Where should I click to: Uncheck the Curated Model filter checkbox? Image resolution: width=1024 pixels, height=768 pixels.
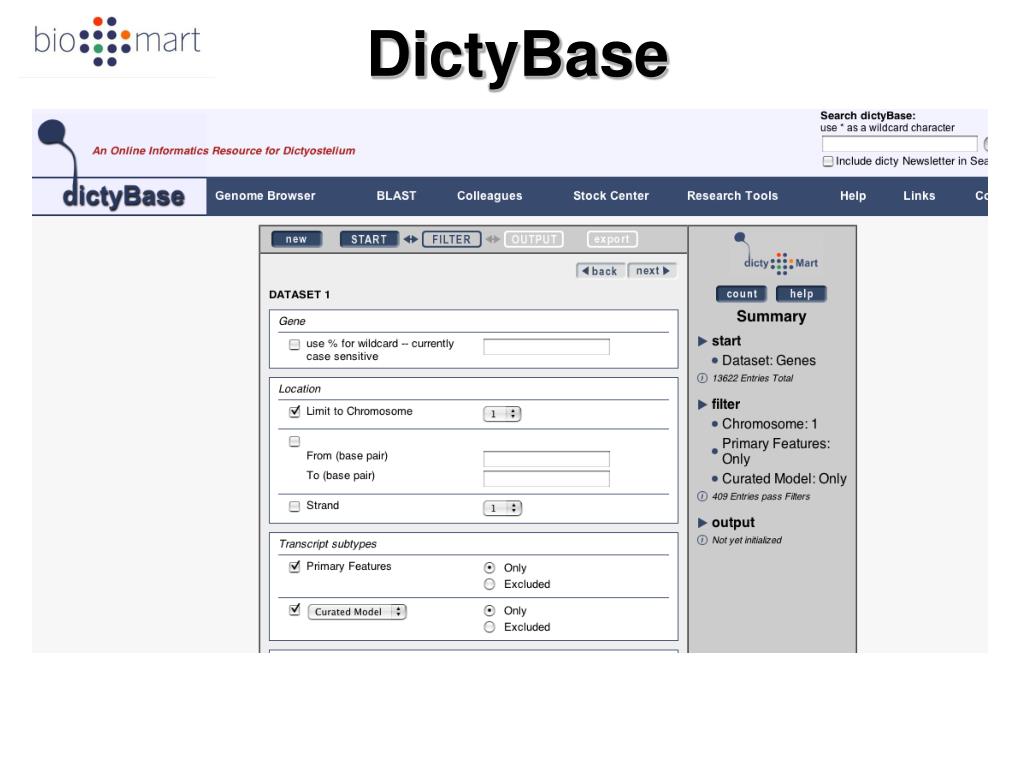click(x=295, y=610)
